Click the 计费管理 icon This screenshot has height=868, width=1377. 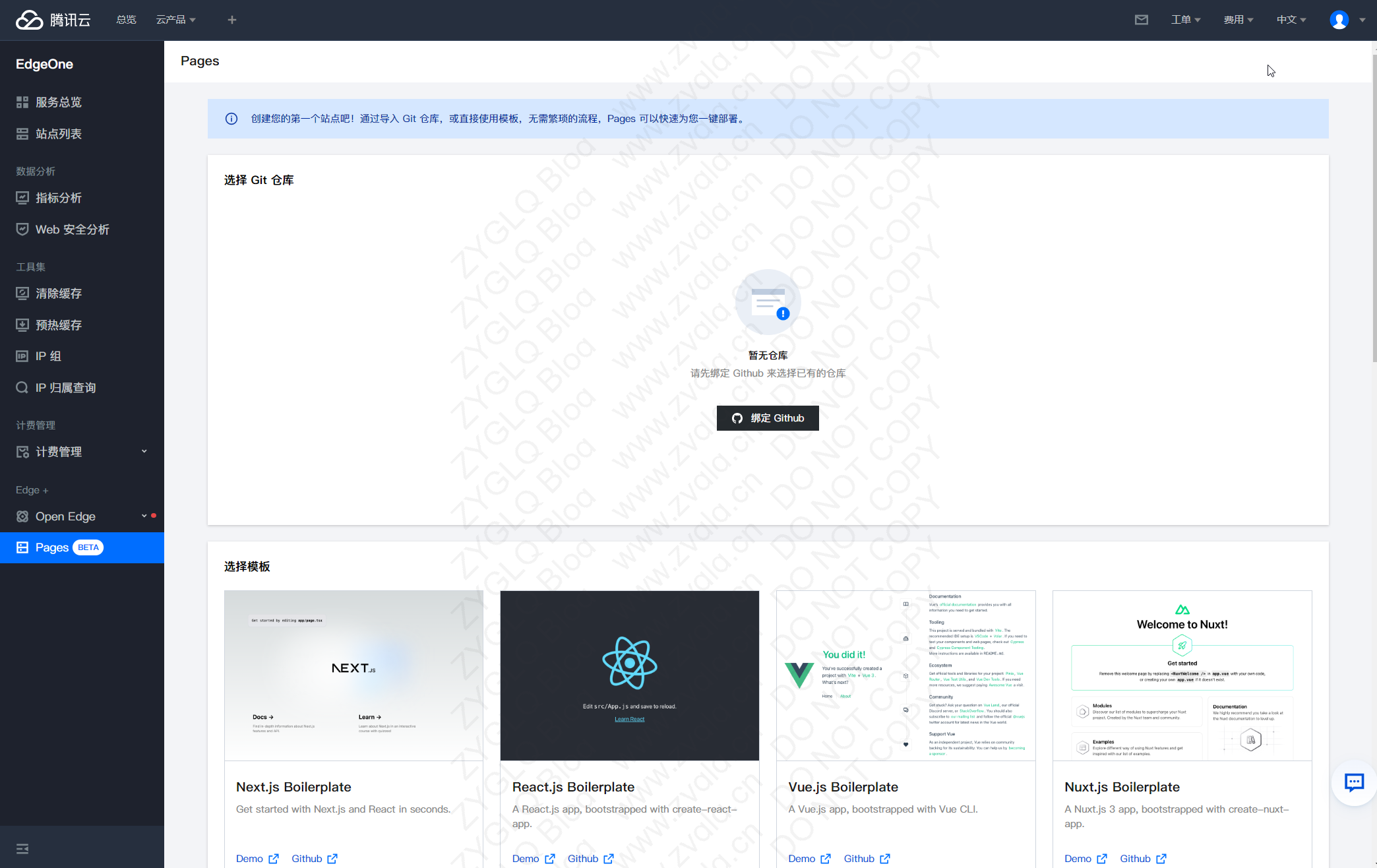[22, 452]
